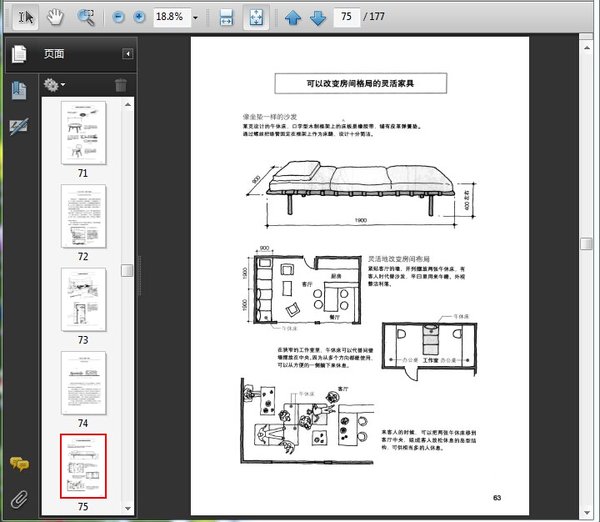Go to previous page with up arrow
This screenshot has width=600, height=522.
(293, 17)
